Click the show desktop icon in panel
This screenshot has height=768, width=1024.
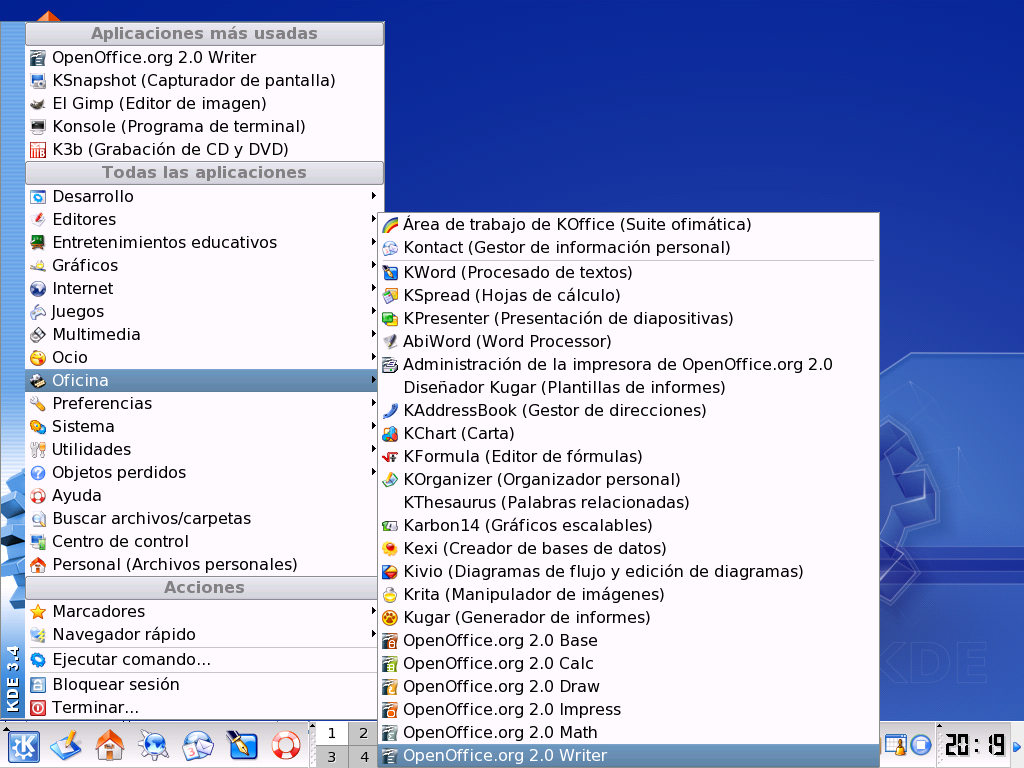coord(66,745)
